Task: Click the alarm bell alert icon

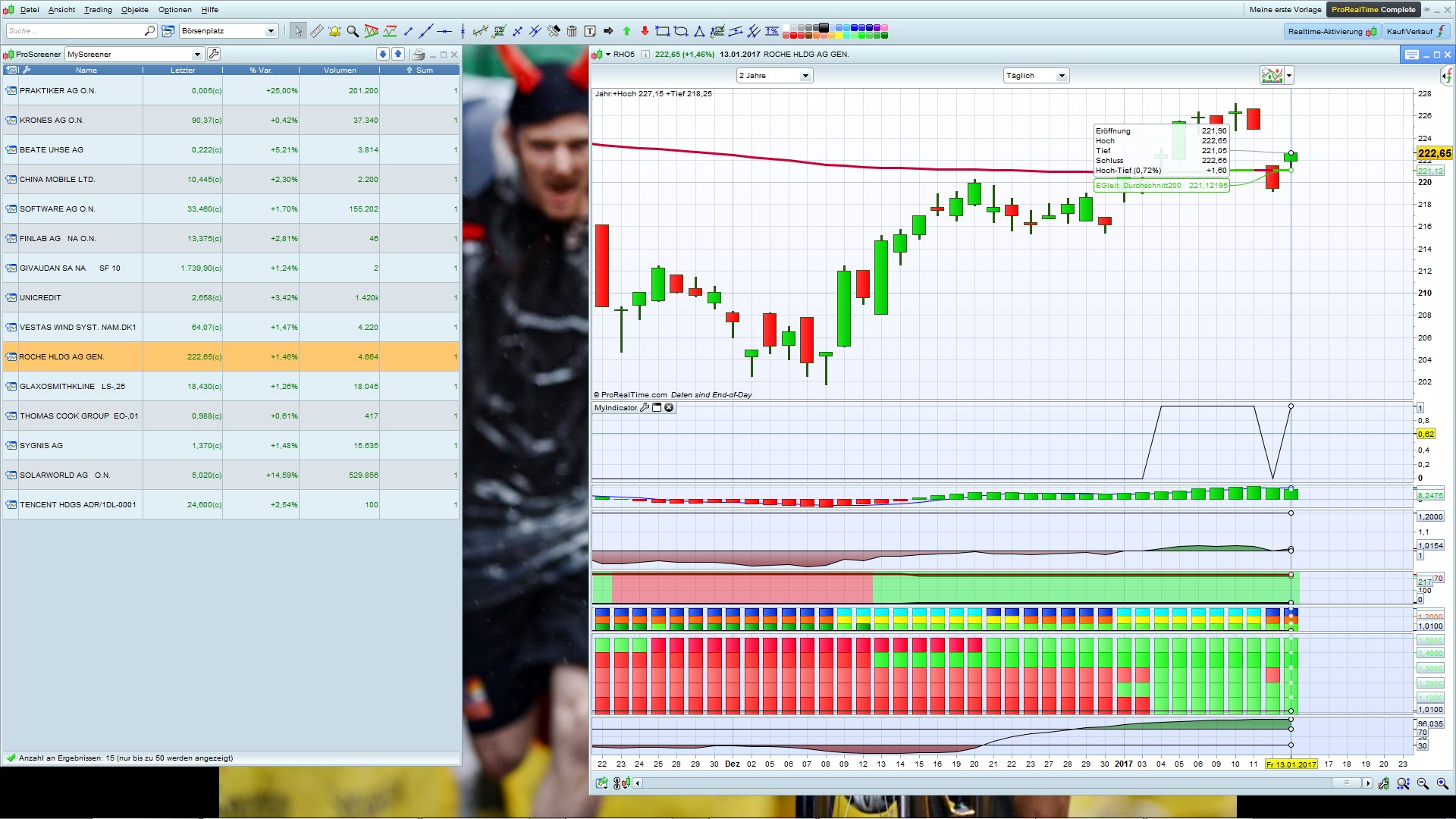Action: [x=334, y=31]
